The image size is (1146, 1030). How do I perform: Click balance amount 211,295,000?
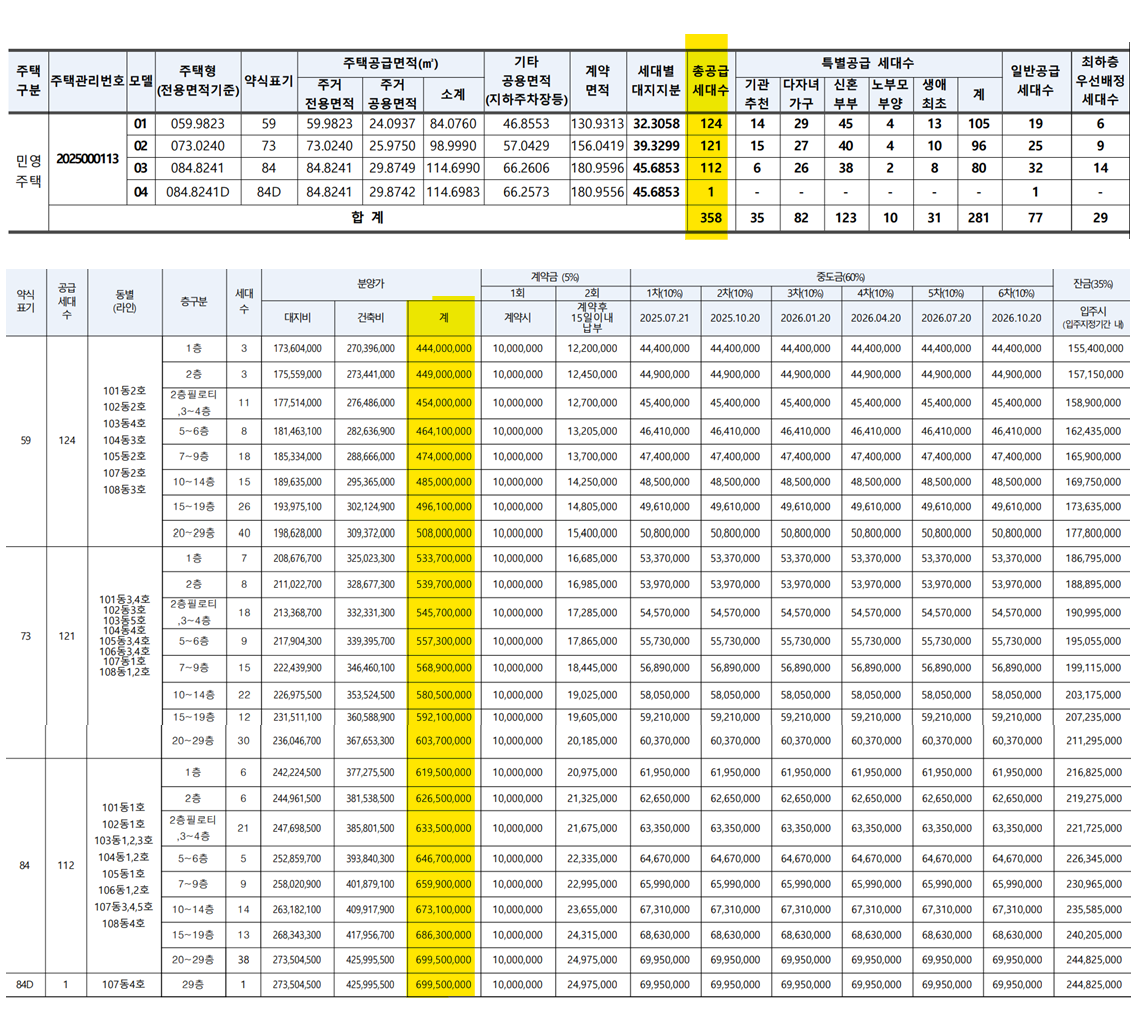[1094, 741]
